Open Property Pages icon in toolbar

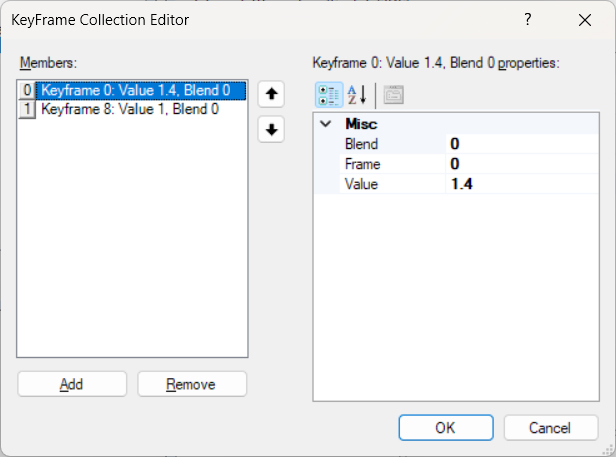[393, 95]
